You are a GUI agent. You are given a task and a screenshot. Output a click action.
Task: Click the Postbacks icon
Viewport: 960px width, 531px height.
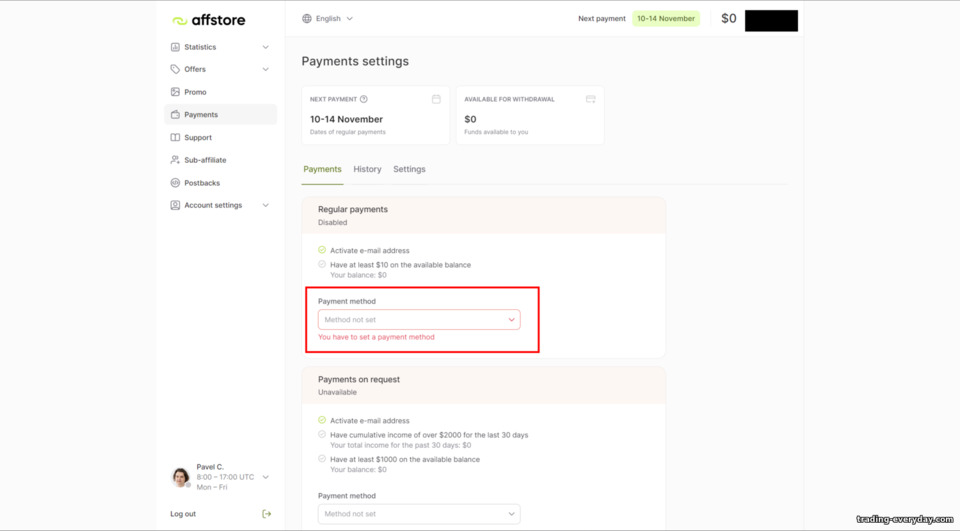[x=175, y=183]
